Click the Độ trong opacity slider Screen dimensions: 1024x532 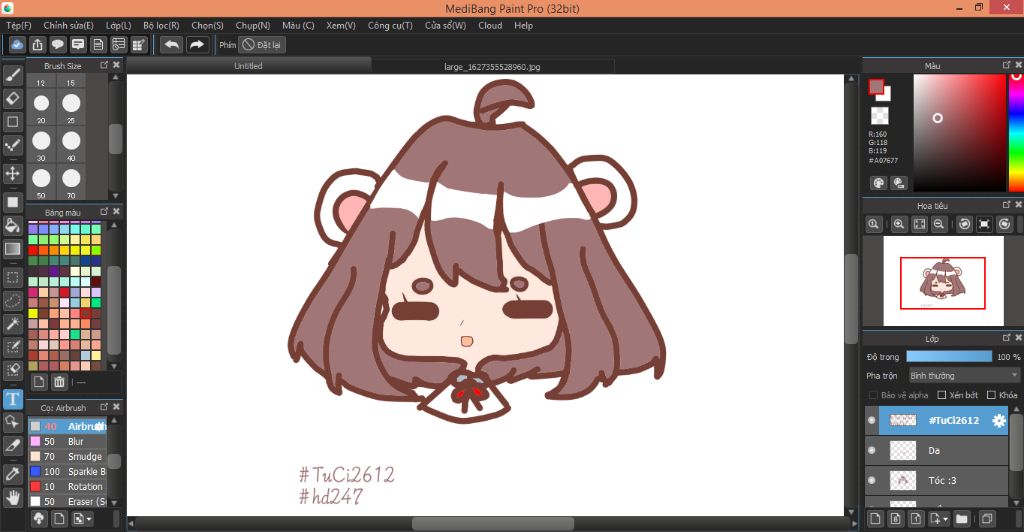949,356
